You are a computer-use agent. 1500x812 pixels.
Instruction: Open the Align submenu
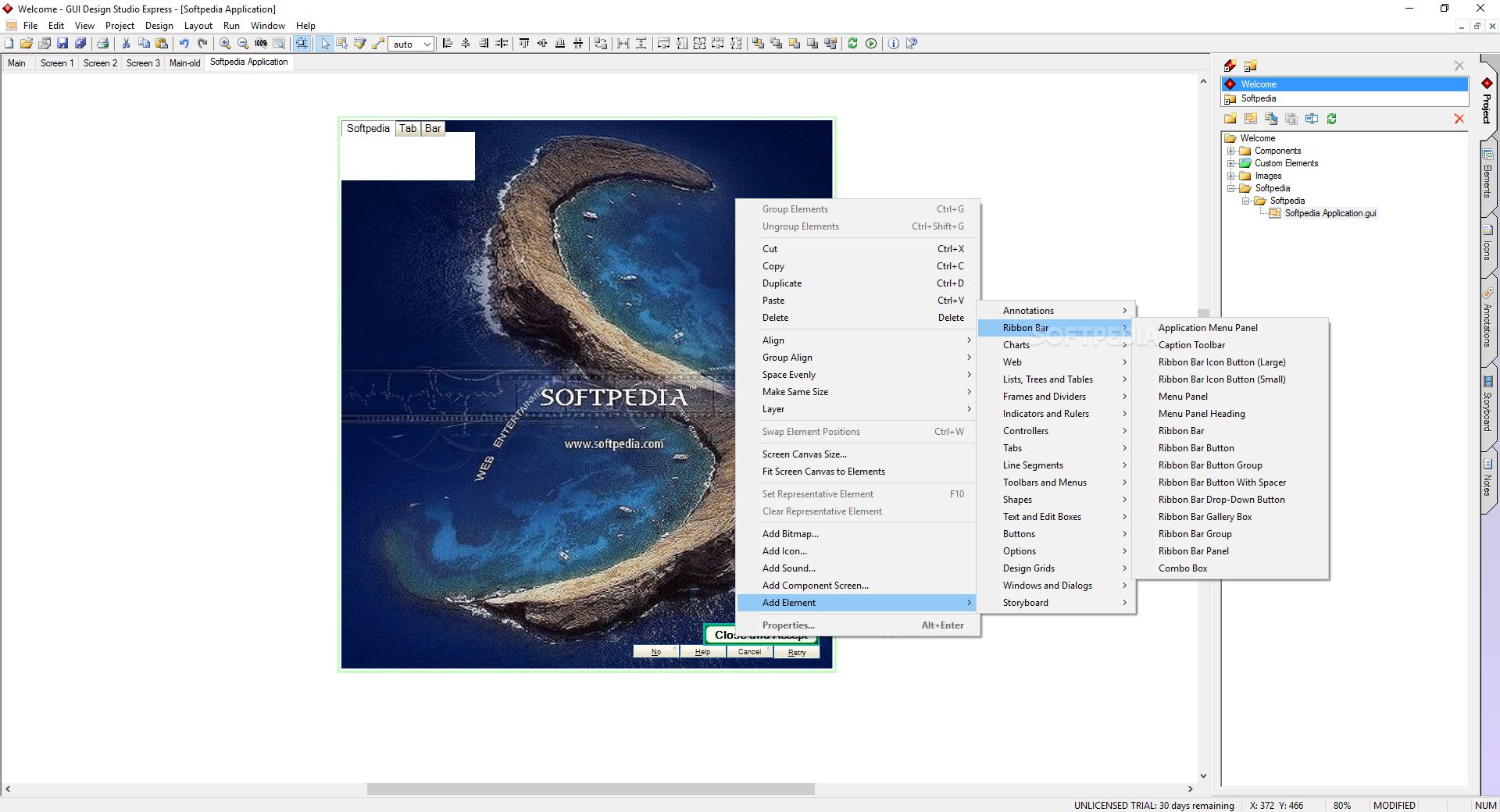point(857,340)
